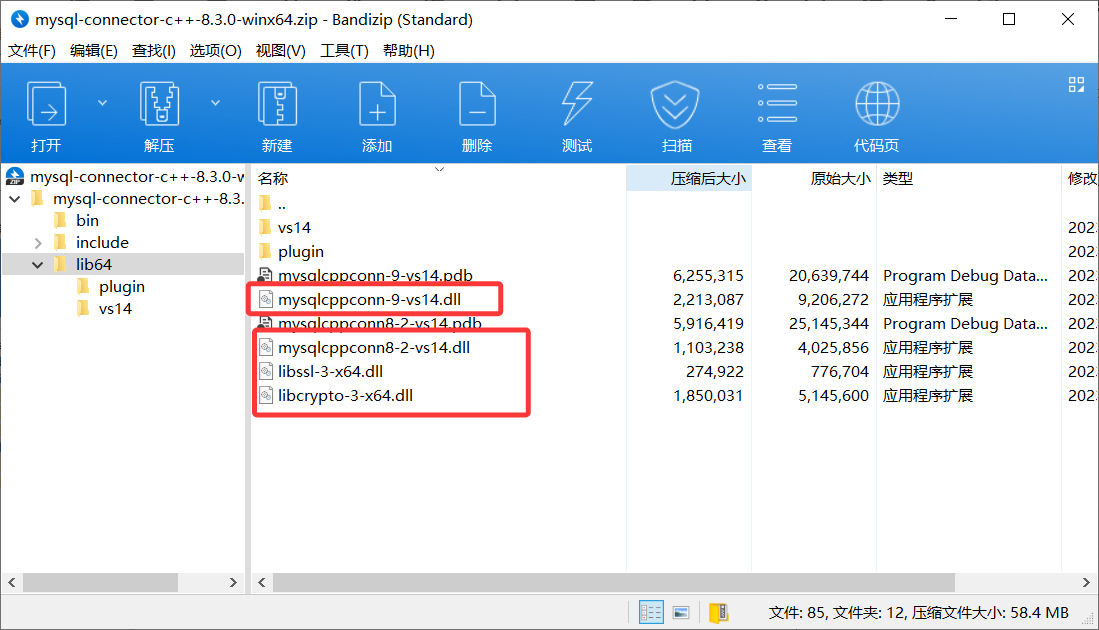
Task: Click right scroll arrow of the file list
Action: click(x=1086, y=582)
